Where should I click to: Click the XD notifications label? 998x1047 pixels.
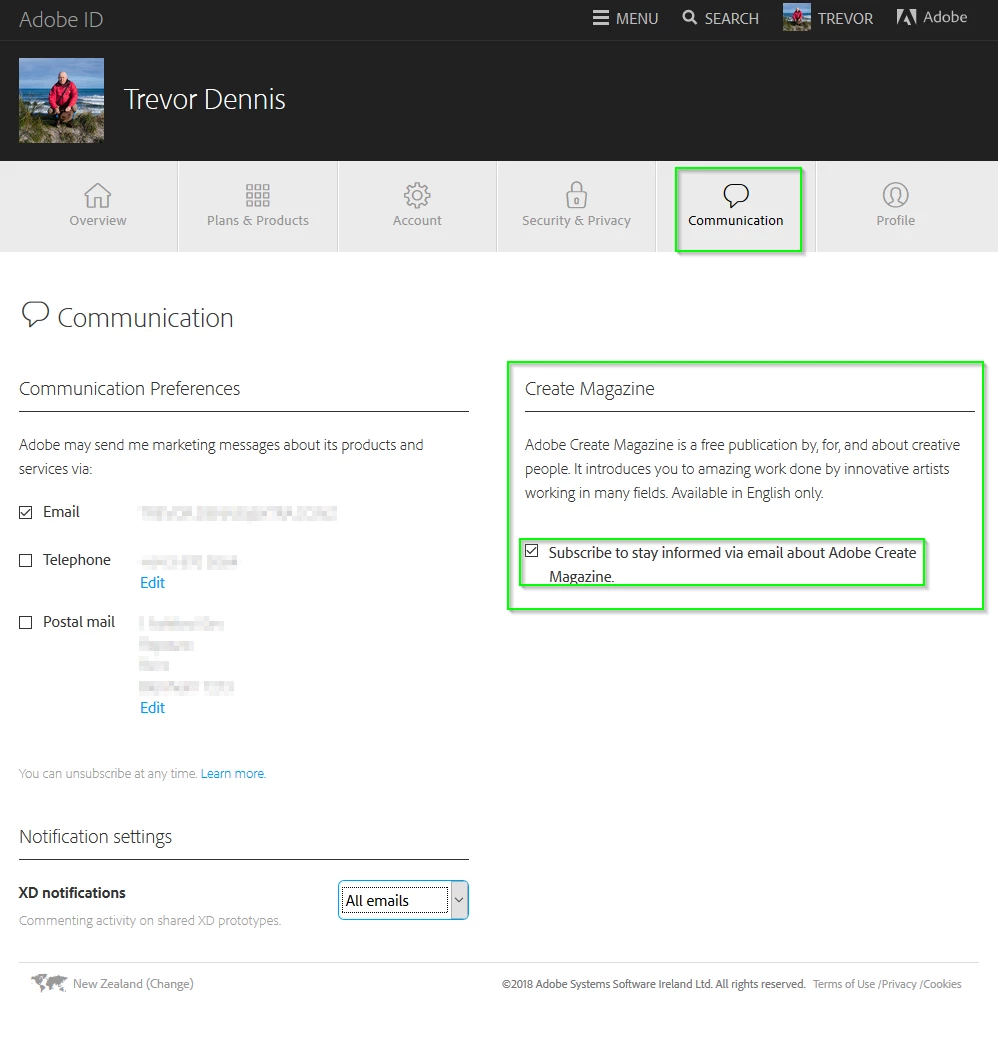click(72, 893)
